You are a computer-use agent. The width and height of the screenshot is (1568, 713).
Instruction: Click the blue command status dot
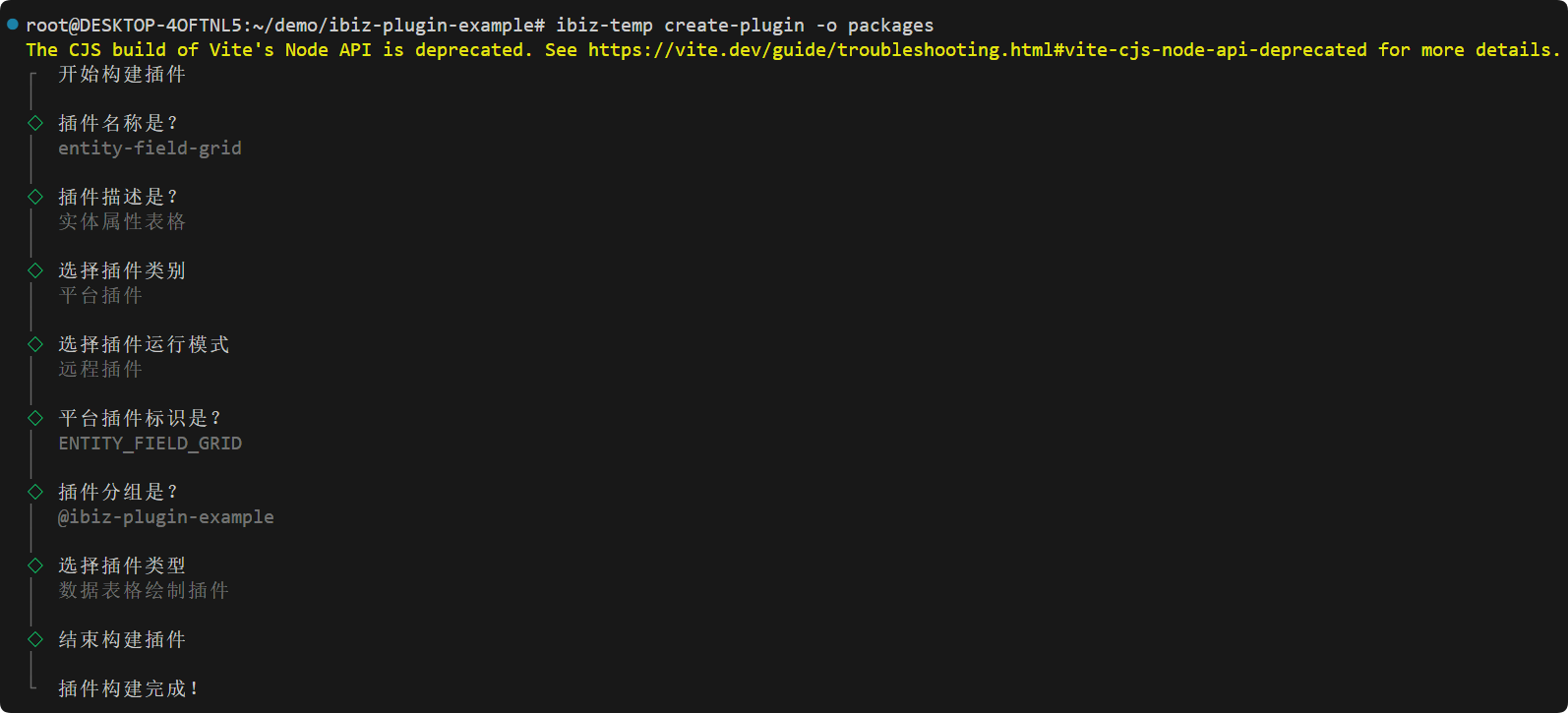tap(13, 25)
